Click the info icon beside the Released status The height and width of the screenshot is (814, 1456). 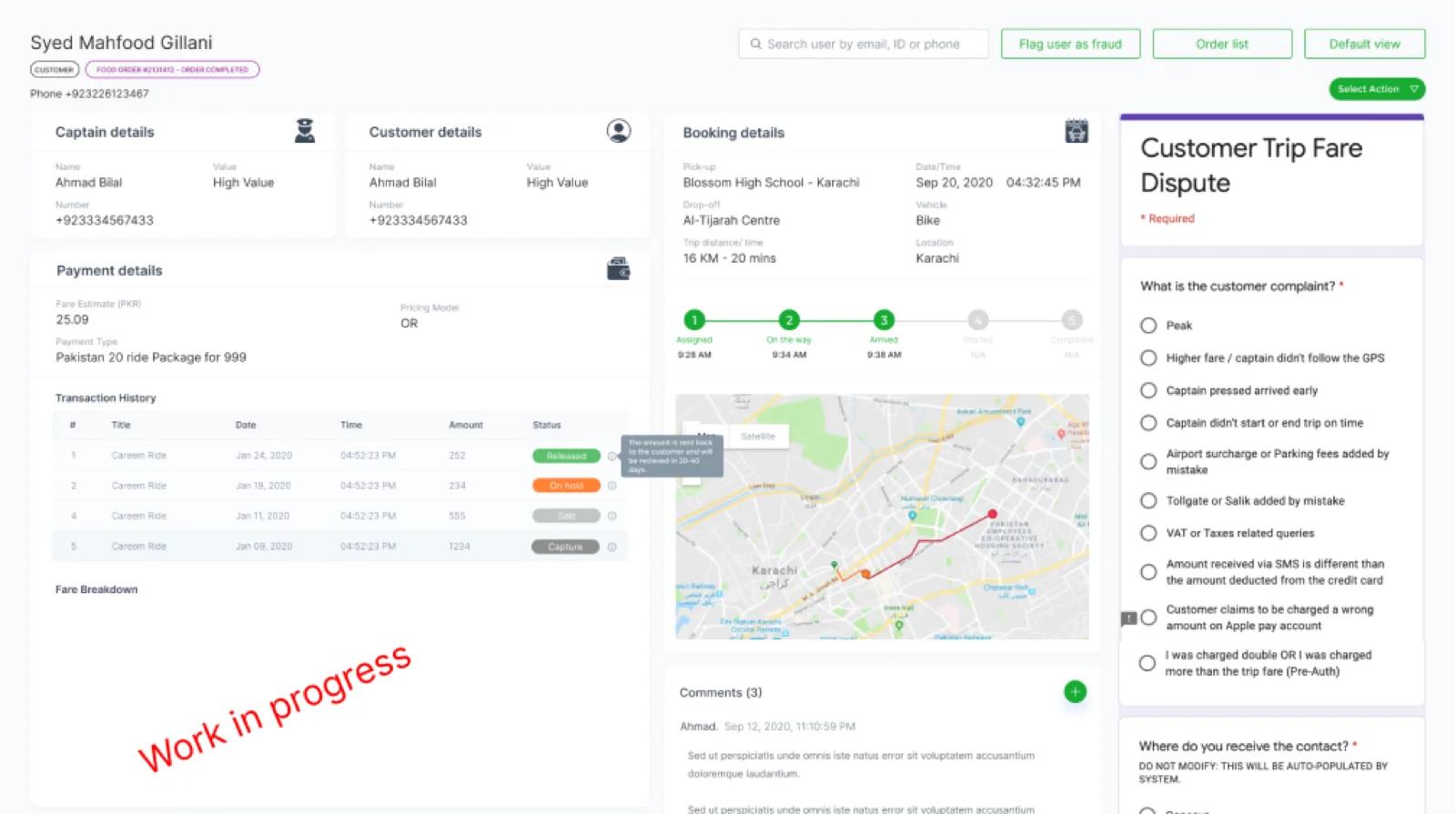(x=612, y=457)
